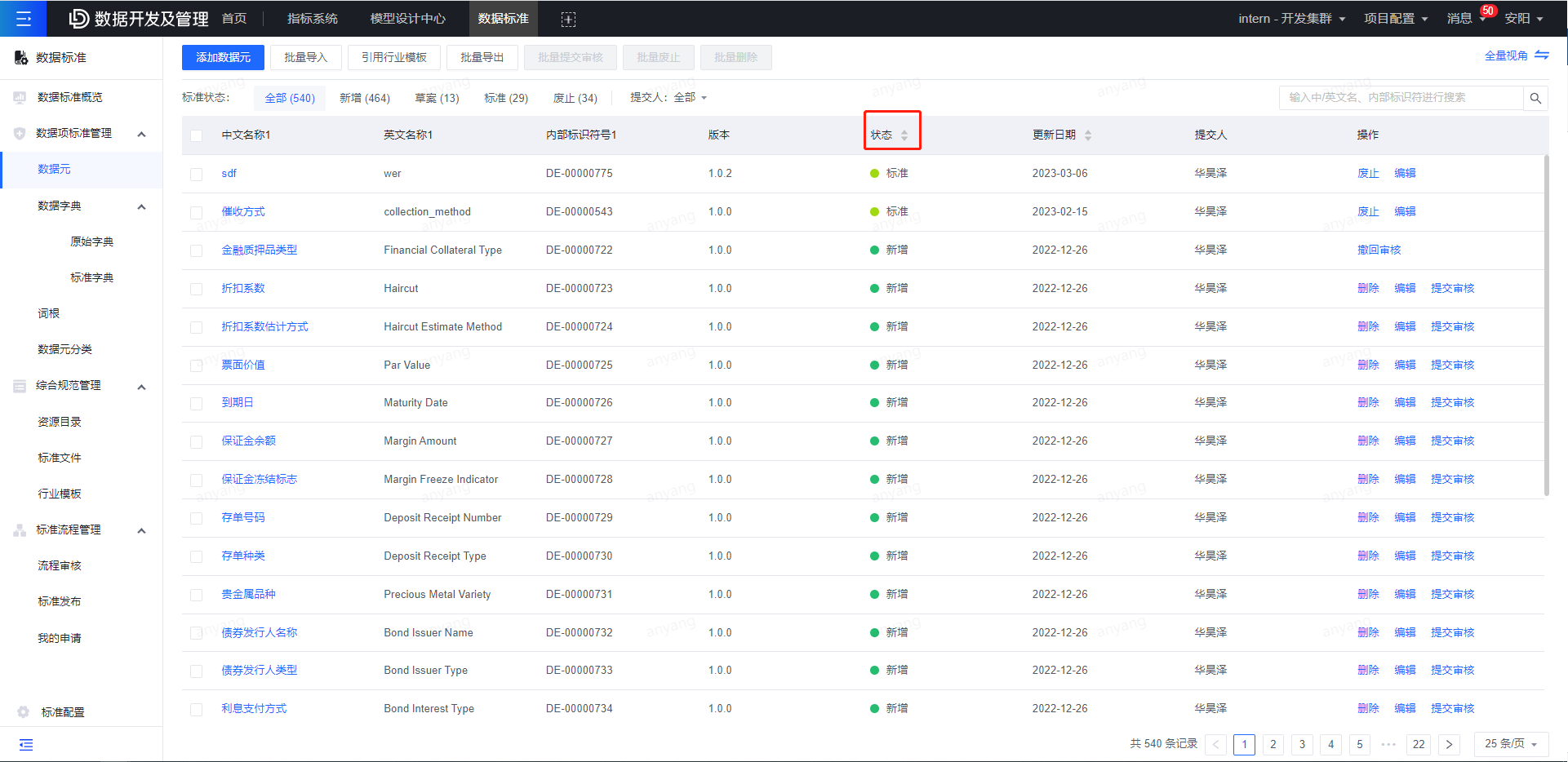Filter by 废止 (34) status tab
Screen dimensions: 1568x762
pos(575,98)
